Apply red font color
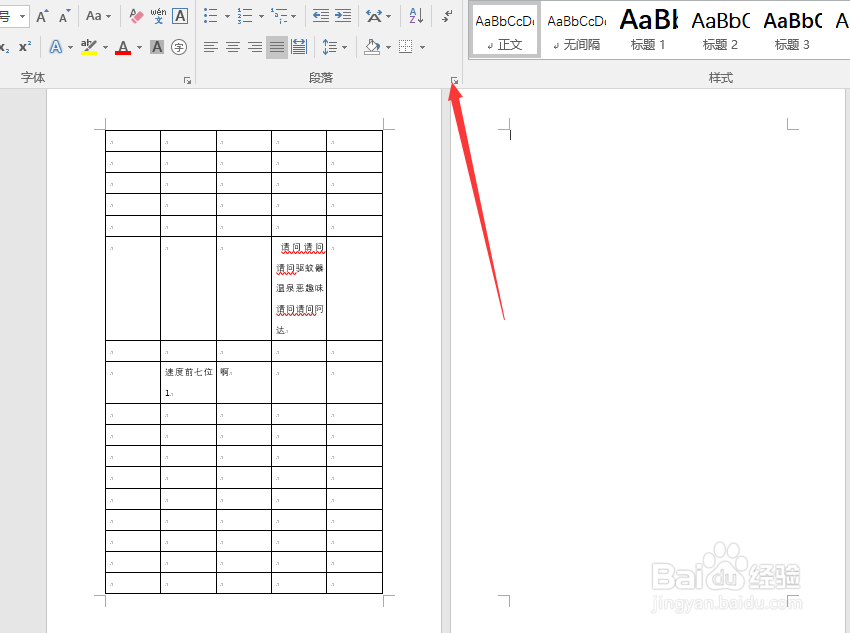 [124, 47]
